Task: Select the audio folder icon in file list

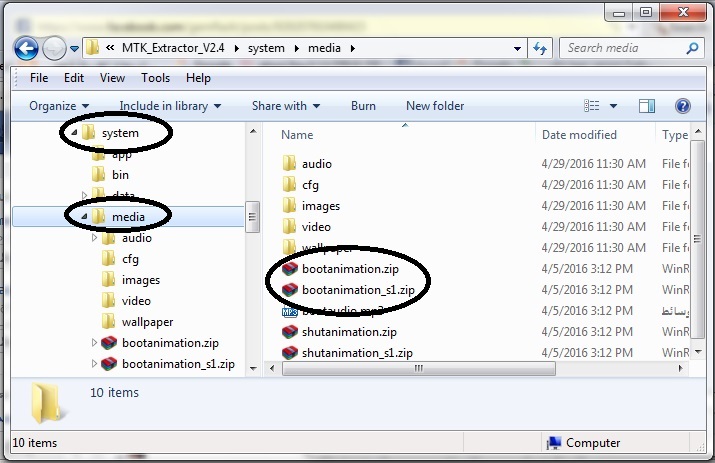Action: 289,163
